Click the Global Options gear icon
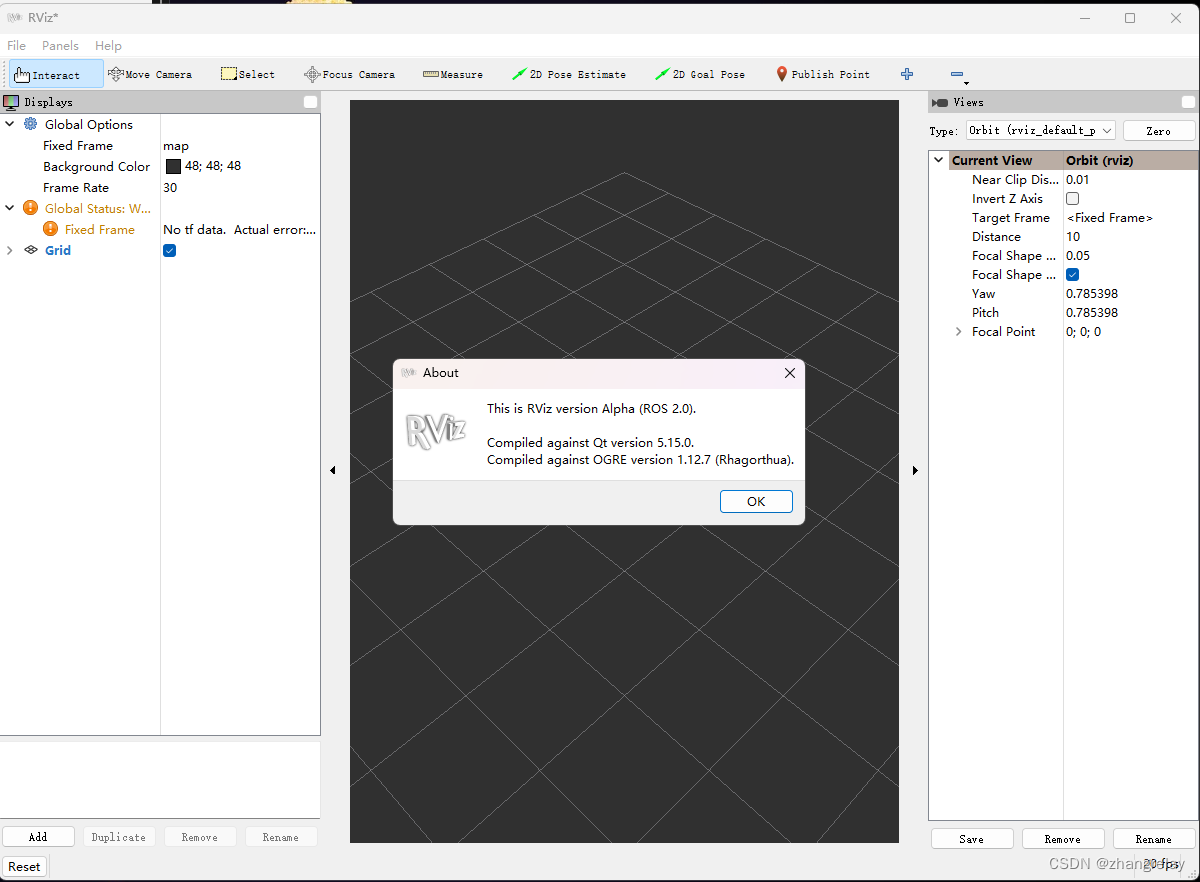The width and height of the screenshot is (1200, 882). (31, 124)
